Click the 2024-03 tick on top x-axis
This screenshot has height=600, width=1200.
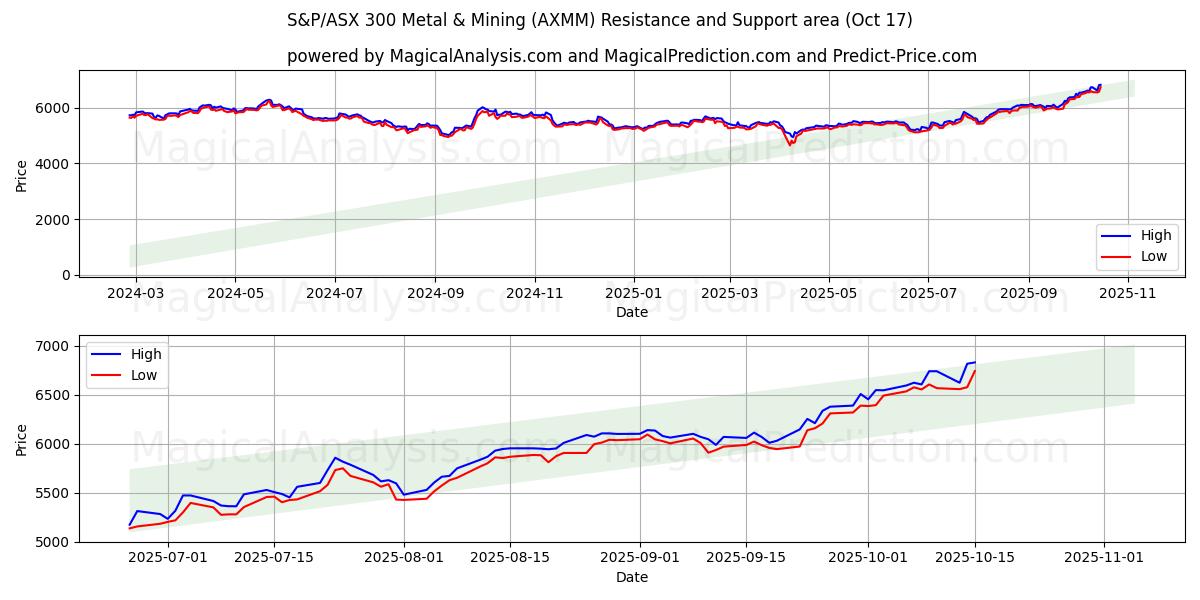[136, 294]
